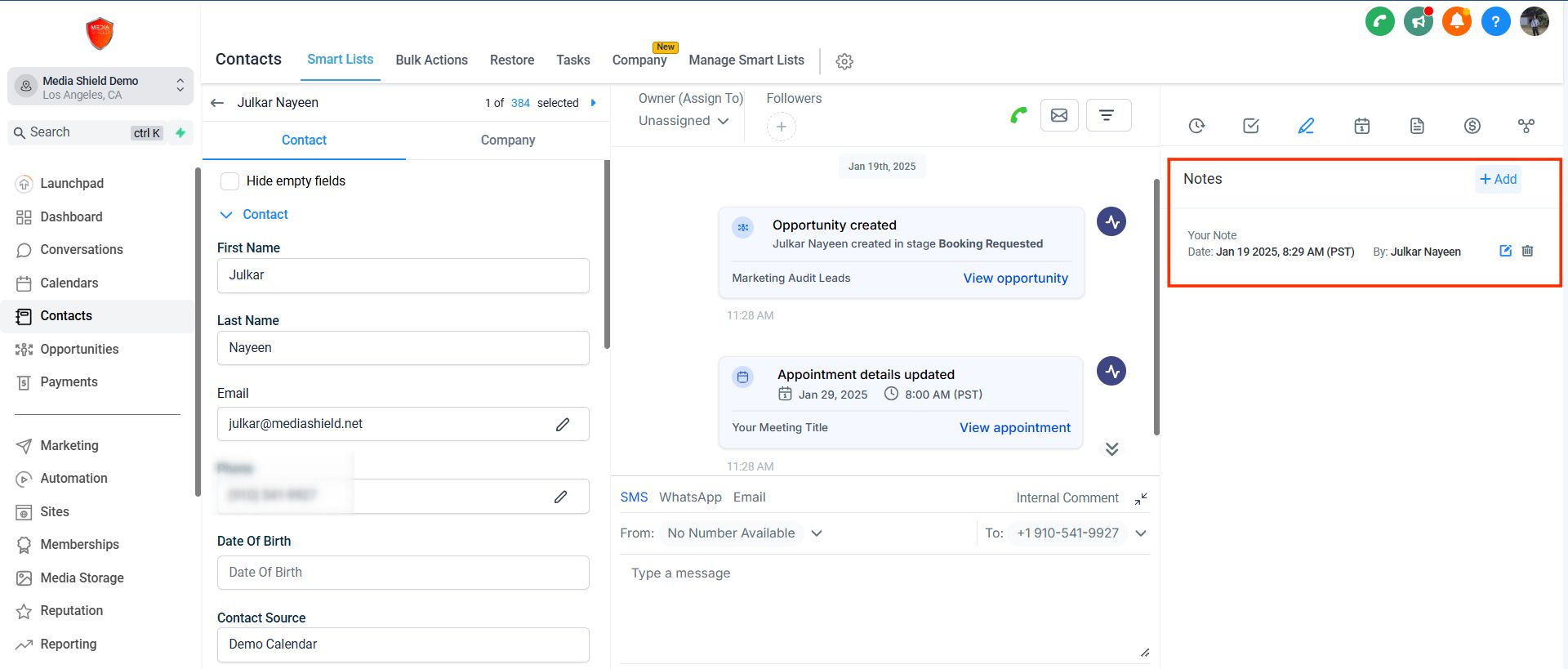Click the green phone dialer icon in header

pyautogui.click(x=1379, y=21)
